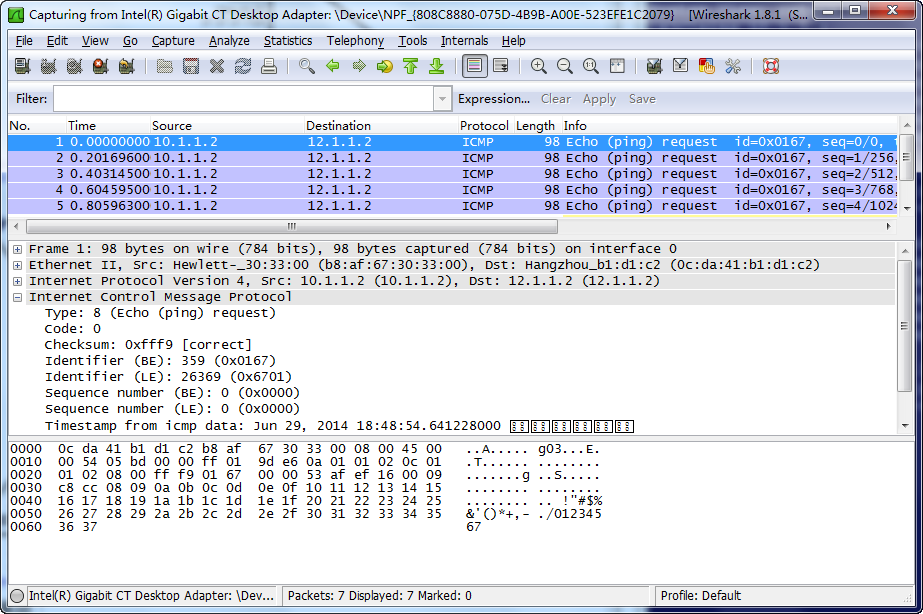This screenshot has width=923, height=614.
Task: Click the Save filter button
Action: 642,99
